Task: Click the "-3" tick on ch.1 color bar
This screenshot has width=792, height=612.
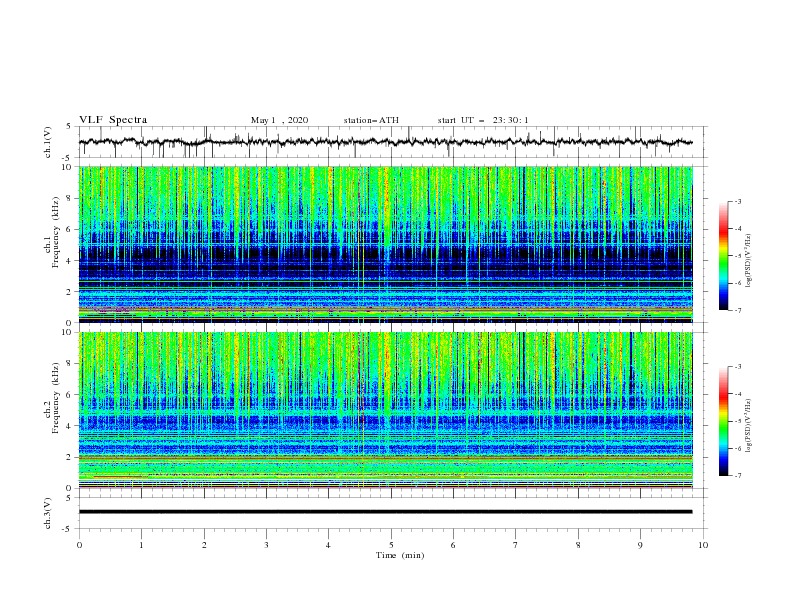Action: point(737,201)
